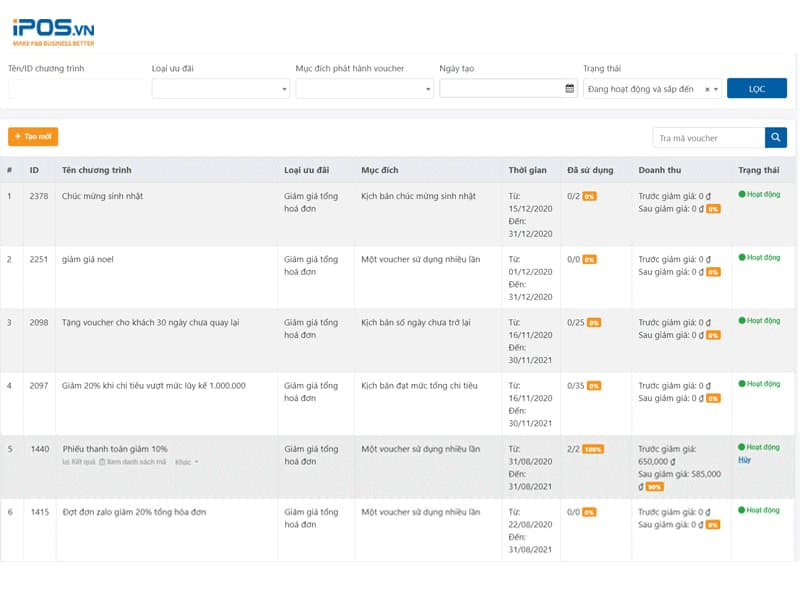
Task: Click the Doanh thu column header
Action: (659, 170)
